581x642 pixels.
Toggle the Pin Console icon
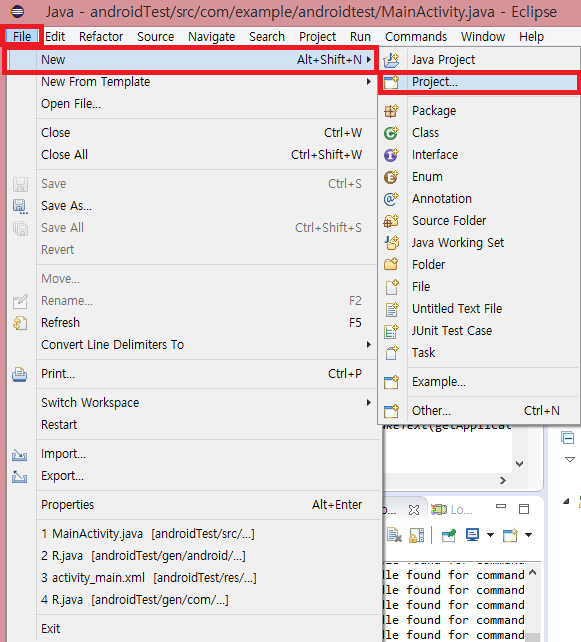click(x=449, y=535)
